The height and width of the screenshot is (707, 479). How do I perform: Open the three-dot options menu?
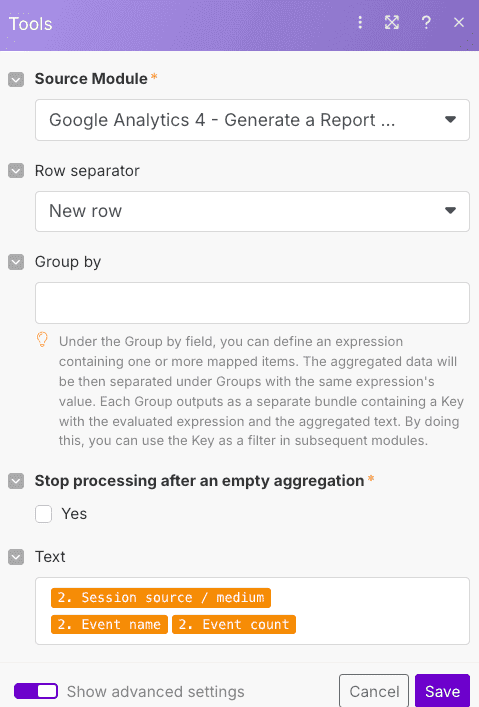click(360, 22)
